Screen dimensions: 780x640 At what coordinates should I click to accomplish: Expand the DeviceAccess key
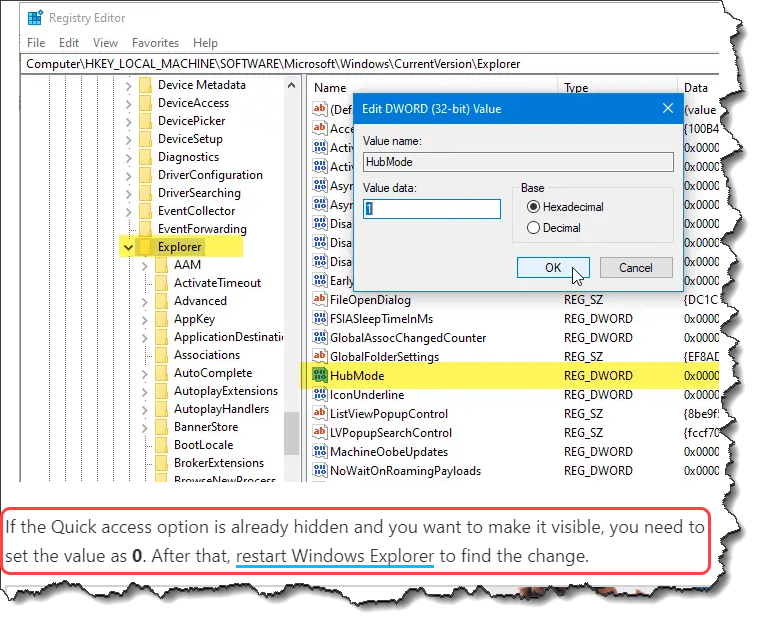(x=128, y=103)
